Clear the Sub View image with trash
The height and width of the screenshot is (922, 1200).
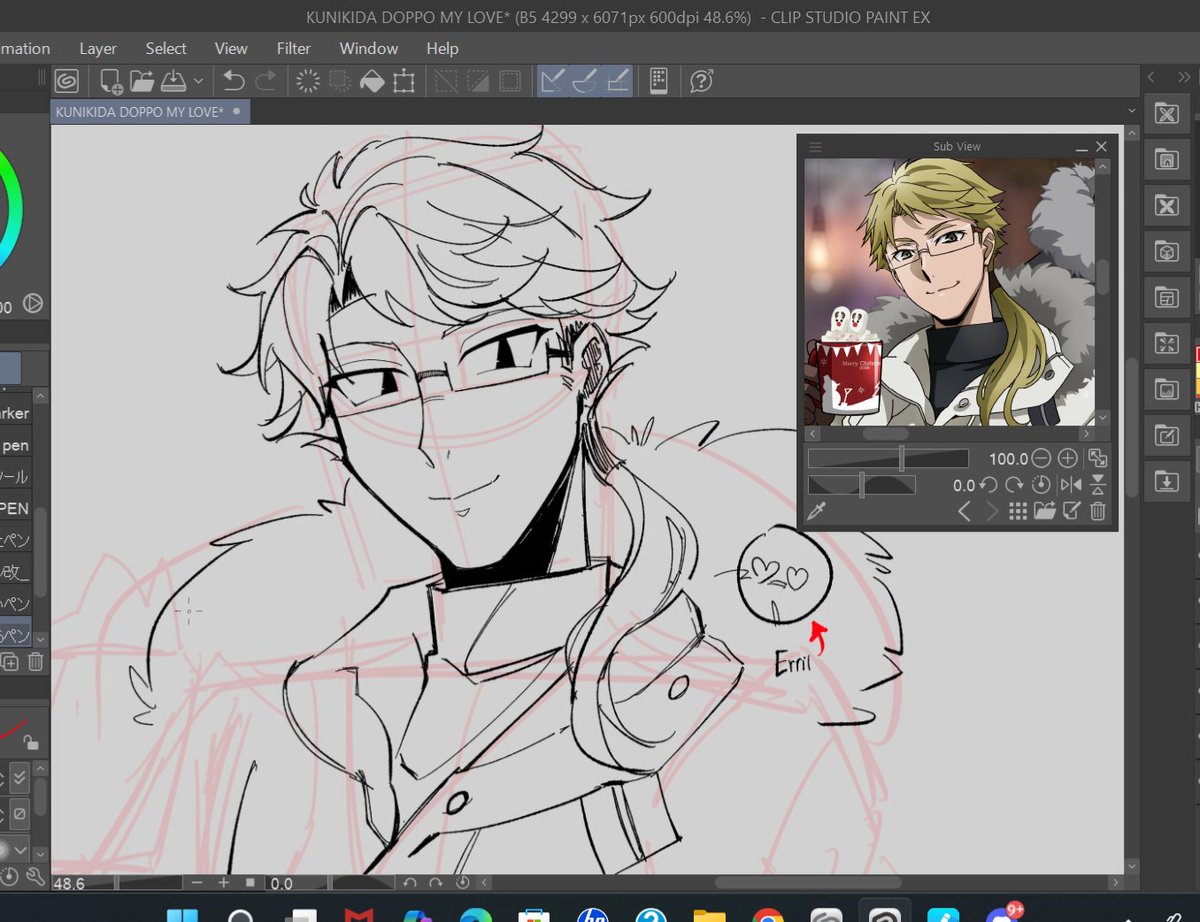1098,511
